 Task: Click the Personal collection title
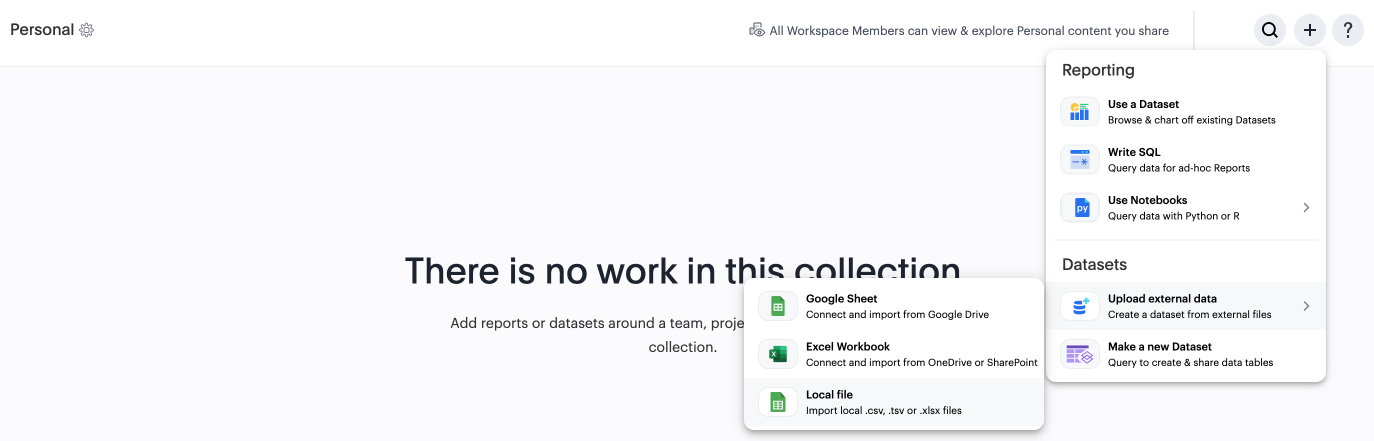click(x=42, y=30)
